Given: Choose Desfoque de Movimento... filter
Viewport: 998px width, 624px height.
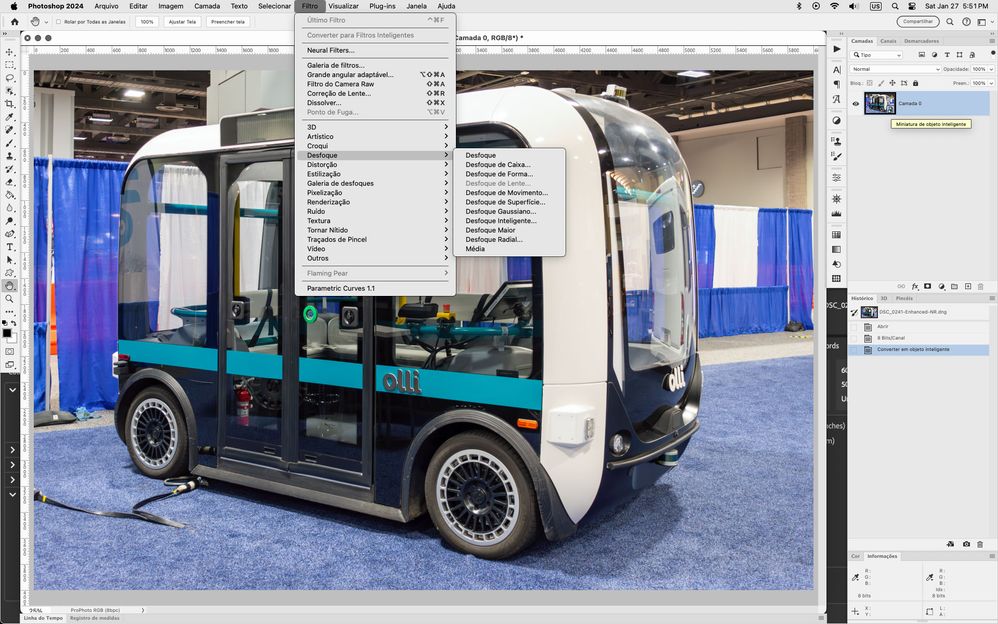Looking at the screenshot, I should [509, 193].
